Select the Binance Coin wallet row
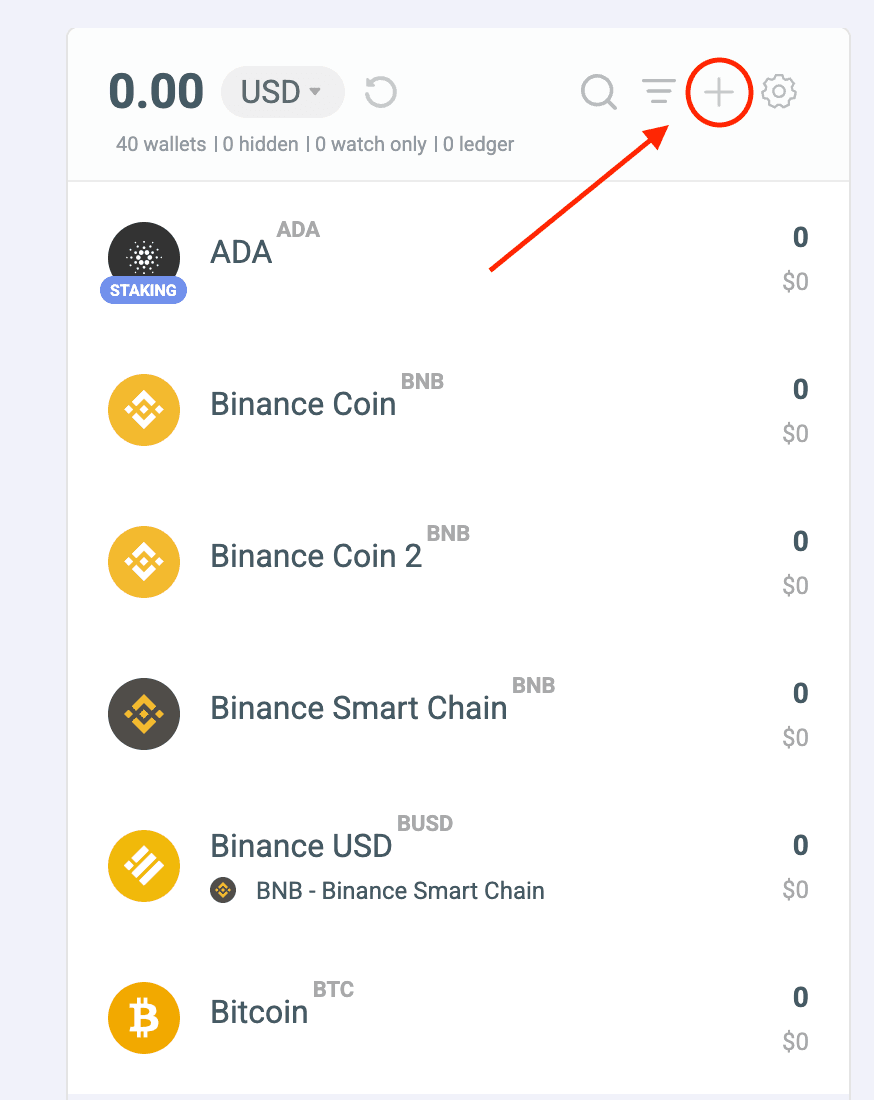This screenshot has width=874, height=1100. [x=458, y=410]
